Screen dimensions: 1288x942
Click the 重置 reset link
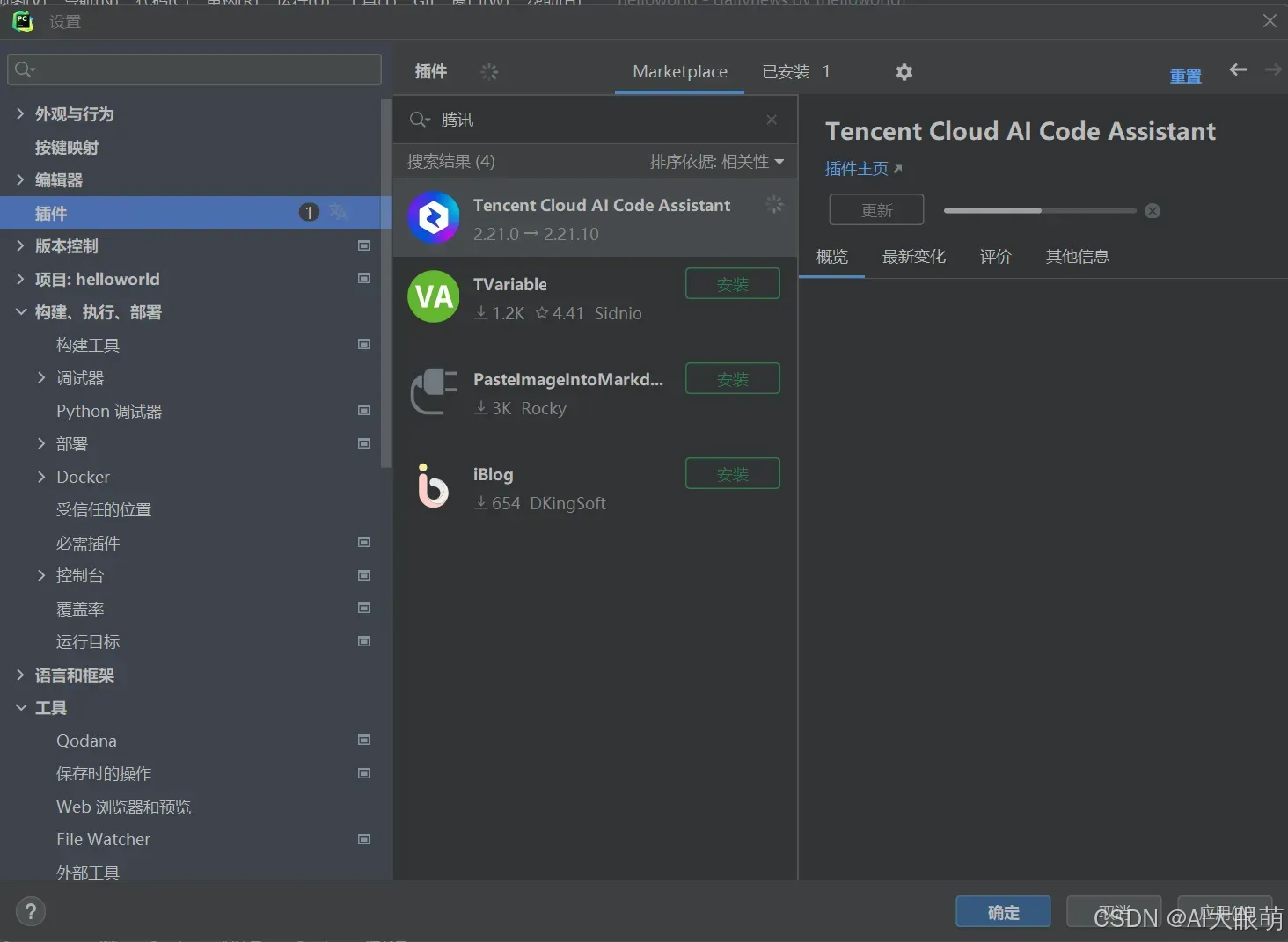tap(1185, 77)
